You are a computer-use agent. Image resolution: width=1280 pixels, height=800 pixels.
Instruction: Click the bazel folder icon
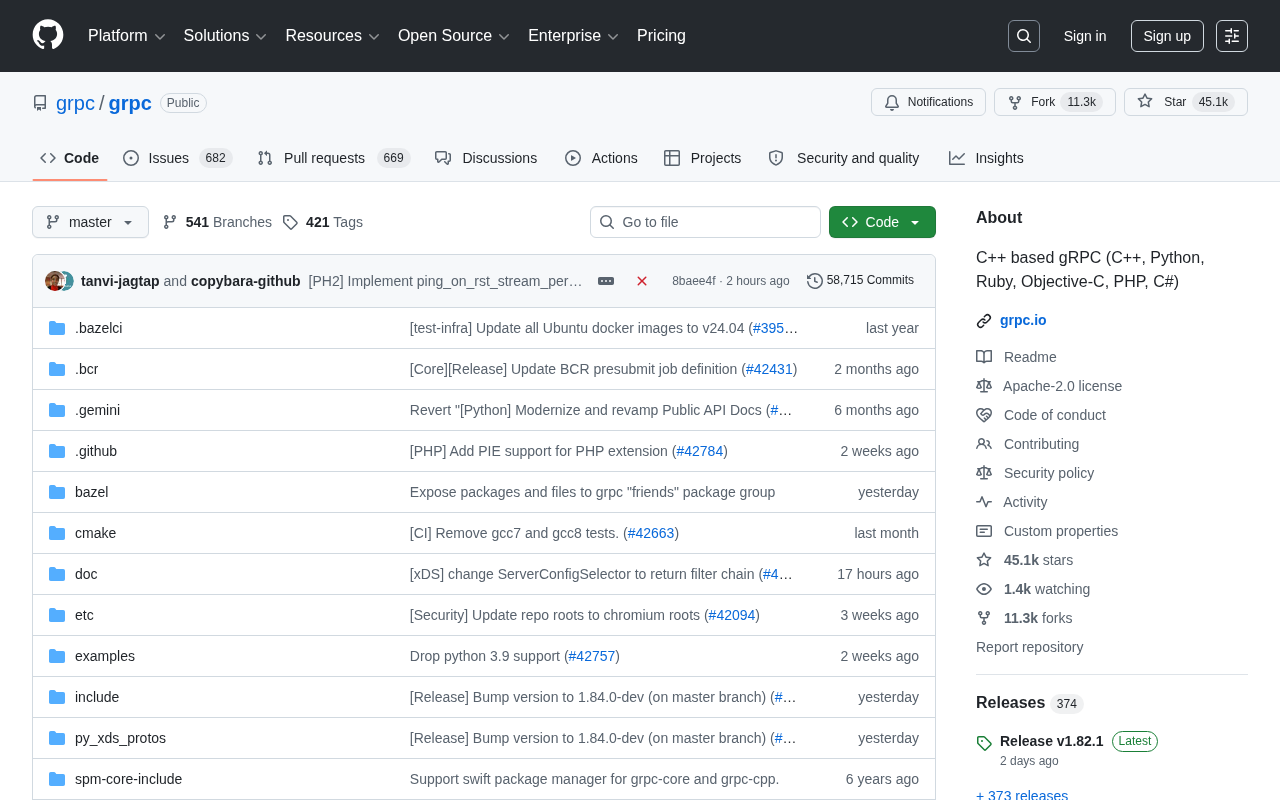pyautogui.click(x=57, y=492)
